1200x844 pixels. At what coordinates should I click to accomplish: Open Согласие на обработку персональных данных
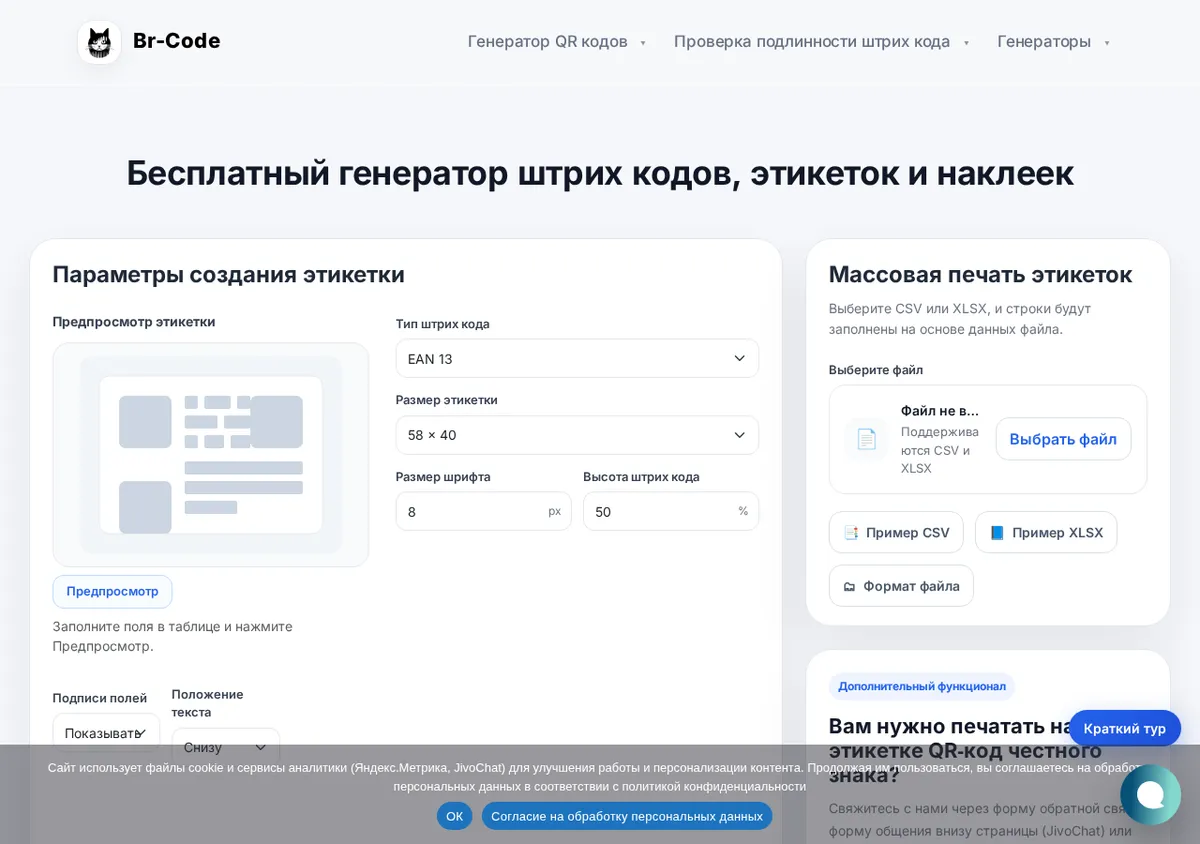point(627,816)
